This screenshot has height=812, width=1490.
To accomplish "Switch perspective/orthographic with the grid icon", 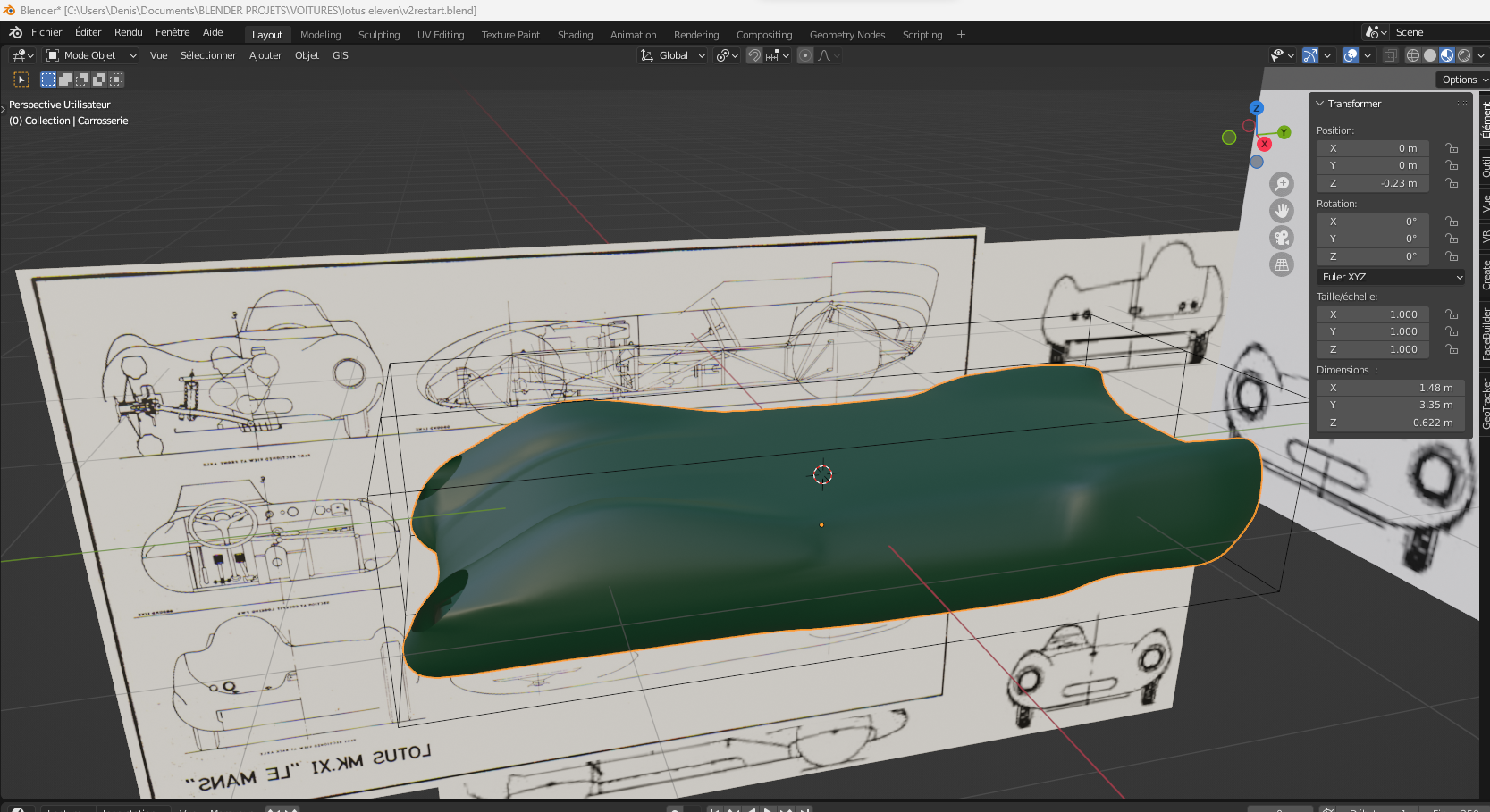I will click(1282, 264).
